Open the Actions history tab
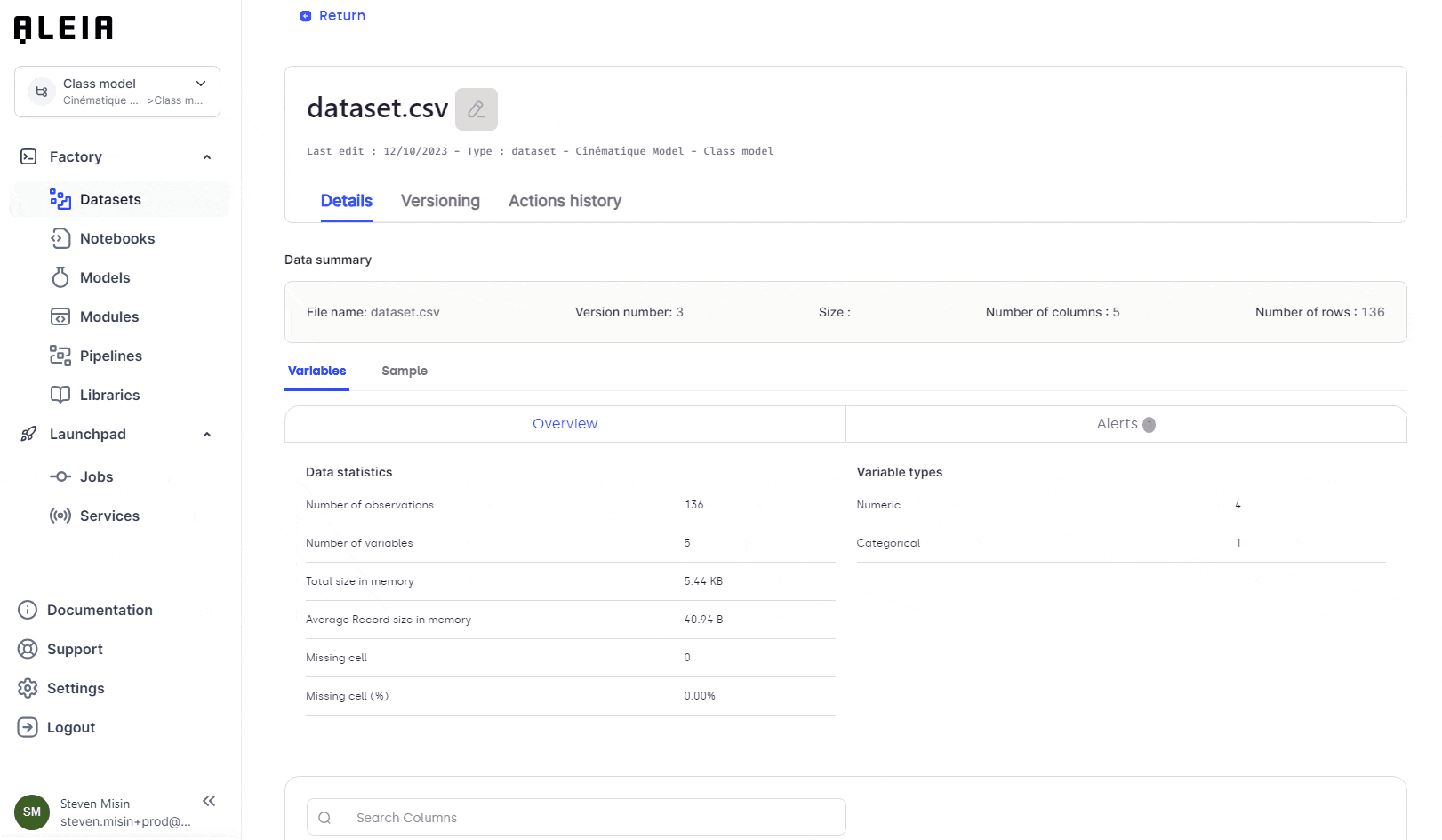 pos(565,201)
